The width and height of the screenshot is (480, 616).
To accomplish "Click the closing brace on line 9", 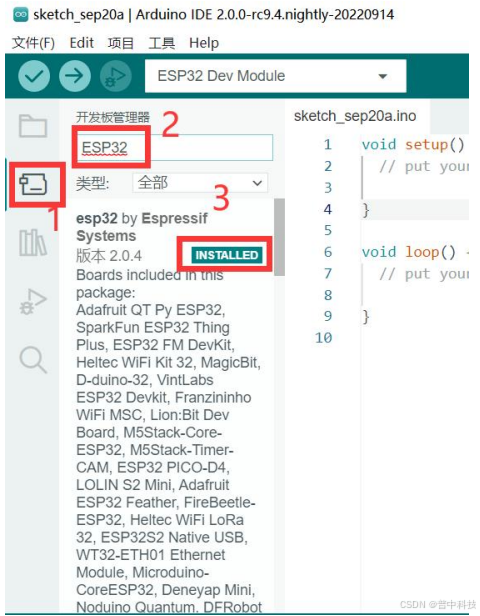I will (366, 316).
